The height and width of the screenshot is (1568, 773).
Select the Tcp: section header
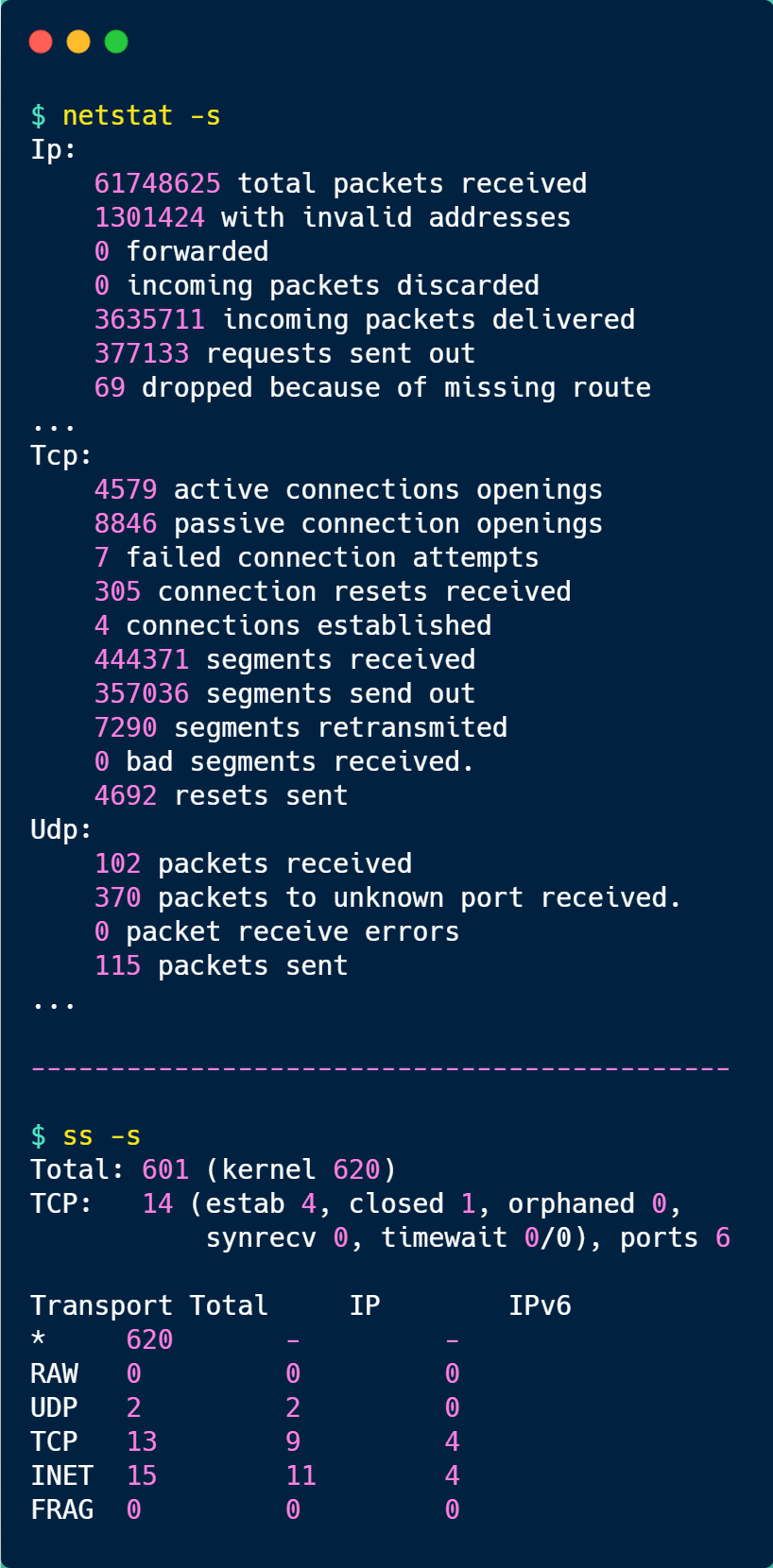[61, 455]
